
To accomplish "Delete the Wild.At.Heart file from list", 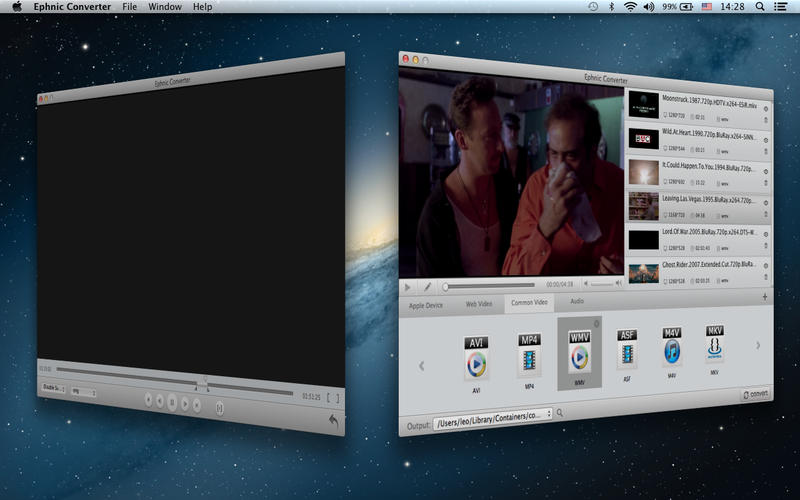I will tap(765, 152).
